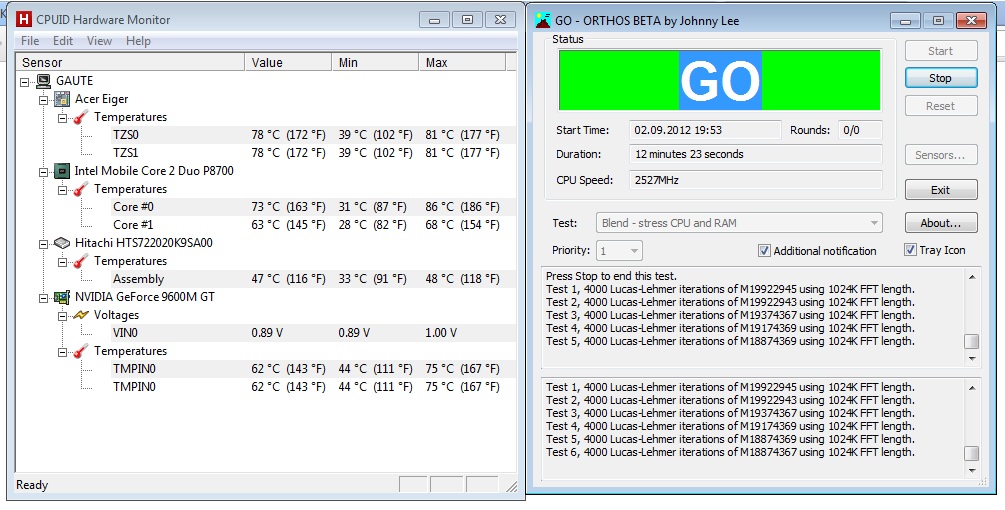The height and width of the screenshot is (510, 1005).
Task: Click the HWMonitor window resize grip
Action: (510, 486)
